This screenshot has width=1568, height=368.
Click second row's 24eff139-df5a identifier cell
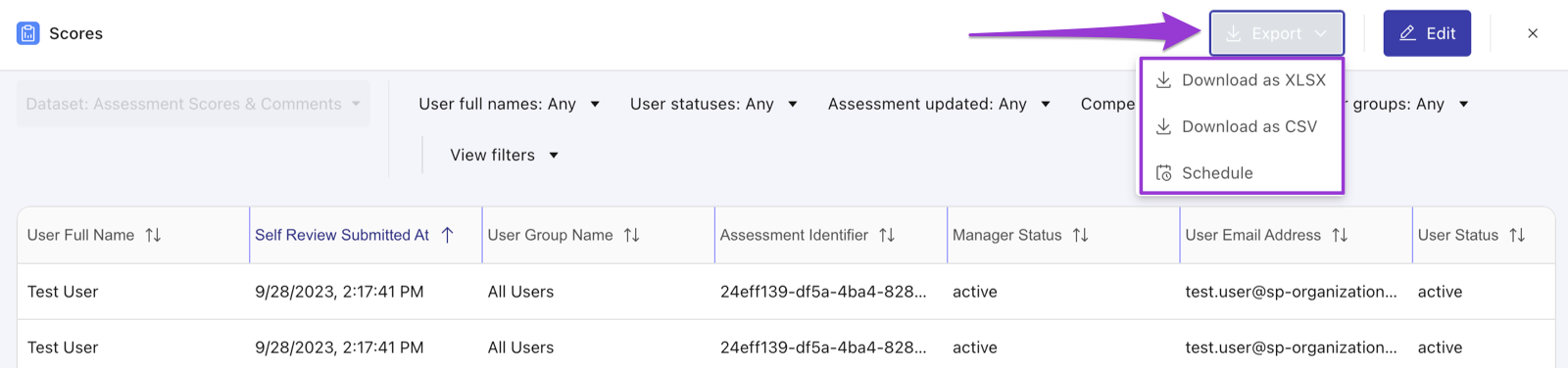tap(823, 347)
